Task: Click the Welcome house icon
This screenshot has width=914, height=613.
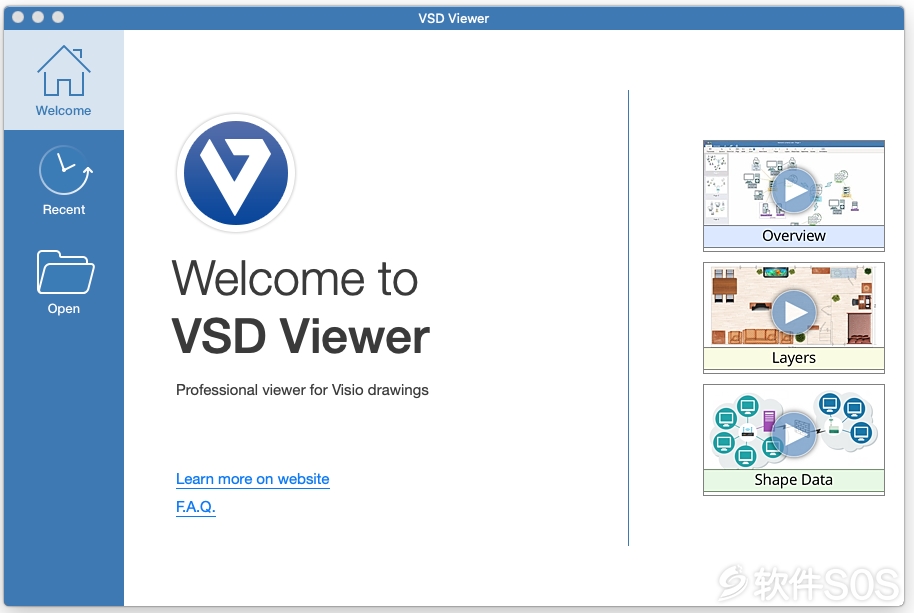Action: pyautogui.click(x=64, y=71)
